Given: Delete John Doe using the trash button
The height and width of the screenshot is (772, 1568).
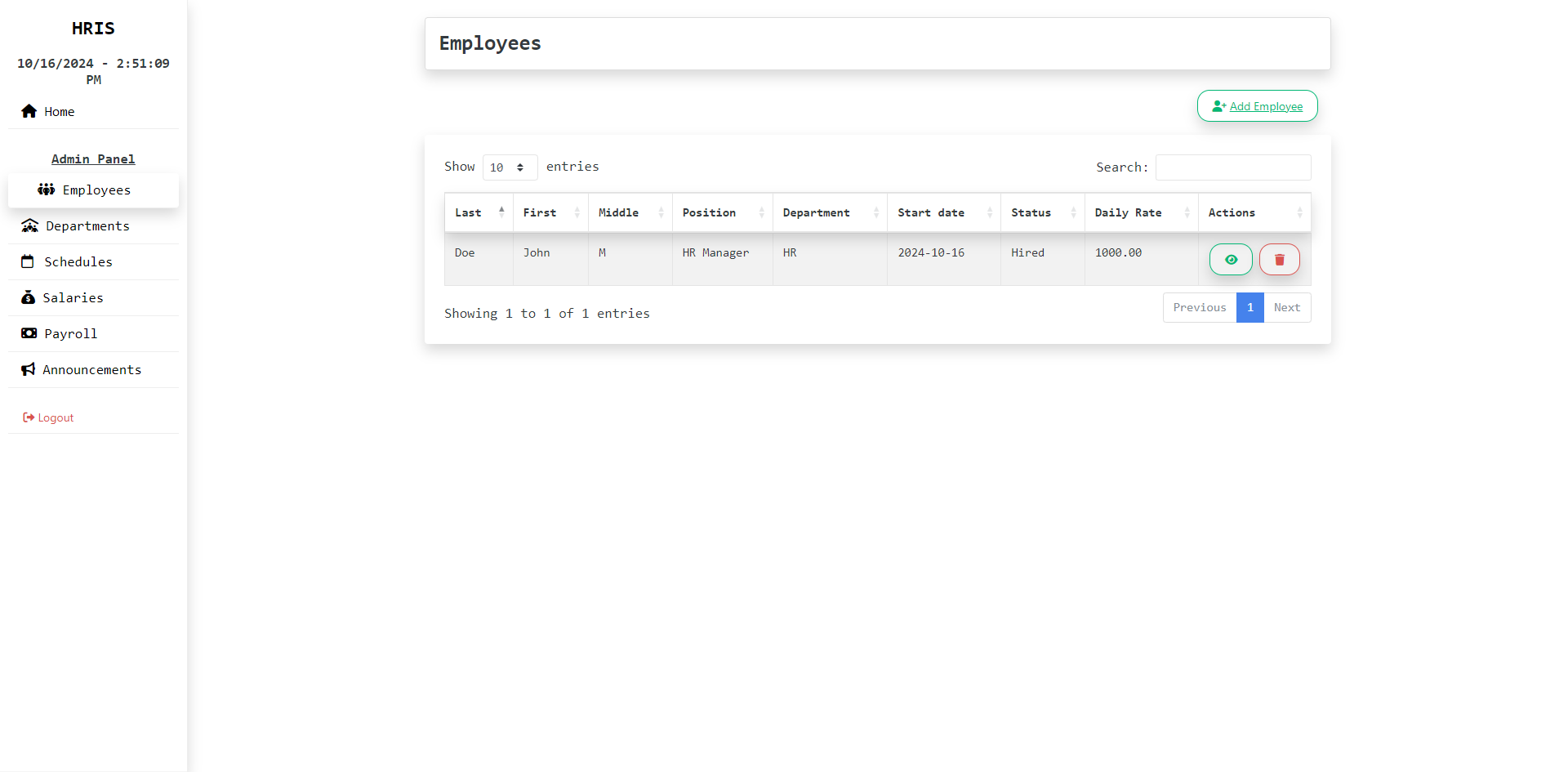Looking at the screenshot, I should 1279,259.
